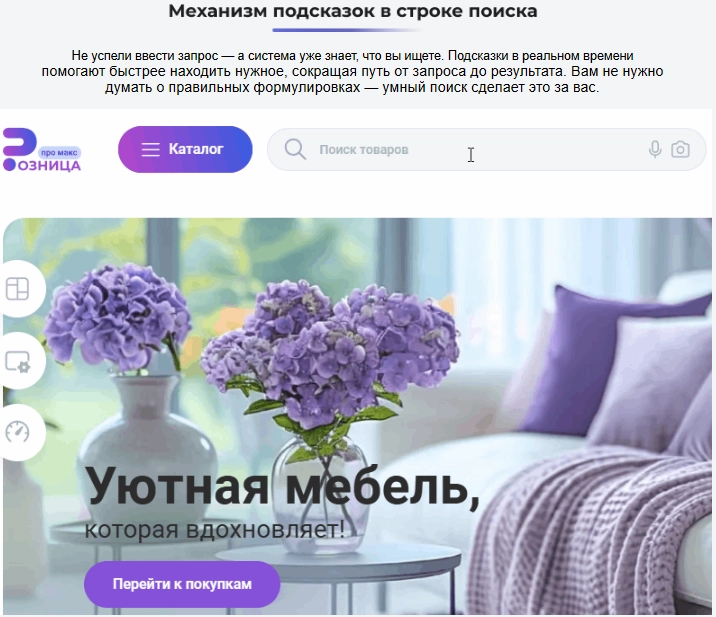Click the "Уютная мебель," banner headline
This screenshot has height=617, width=716.
[x=282, y=486]
